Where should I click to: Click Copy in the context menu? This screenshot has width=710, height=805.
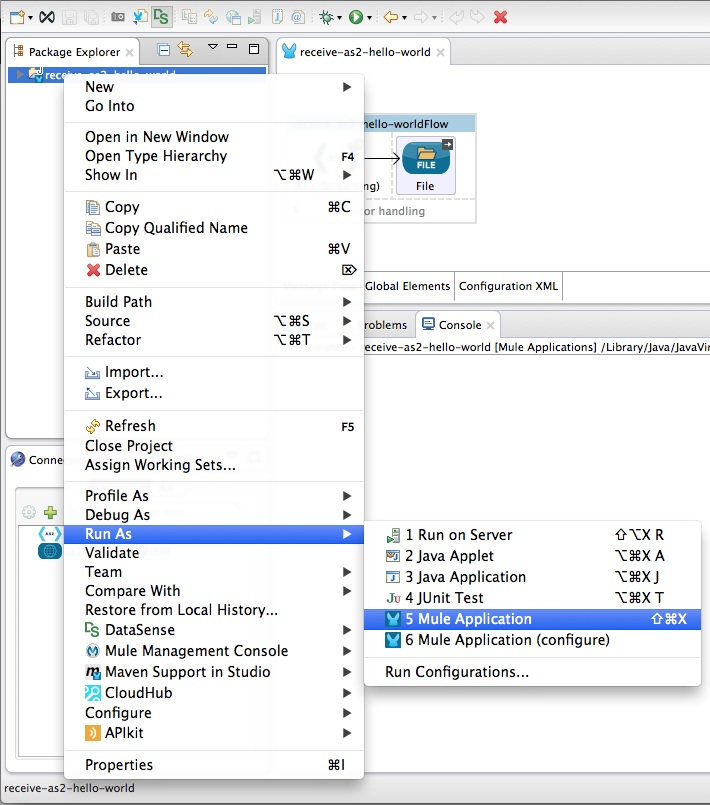[x=214, y=207]
